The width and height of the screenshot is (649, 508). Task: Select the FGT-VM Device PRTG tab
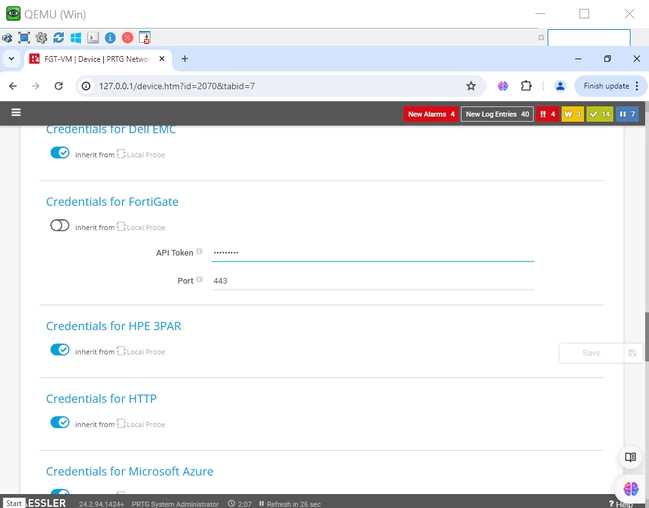[x=96, y=59]
